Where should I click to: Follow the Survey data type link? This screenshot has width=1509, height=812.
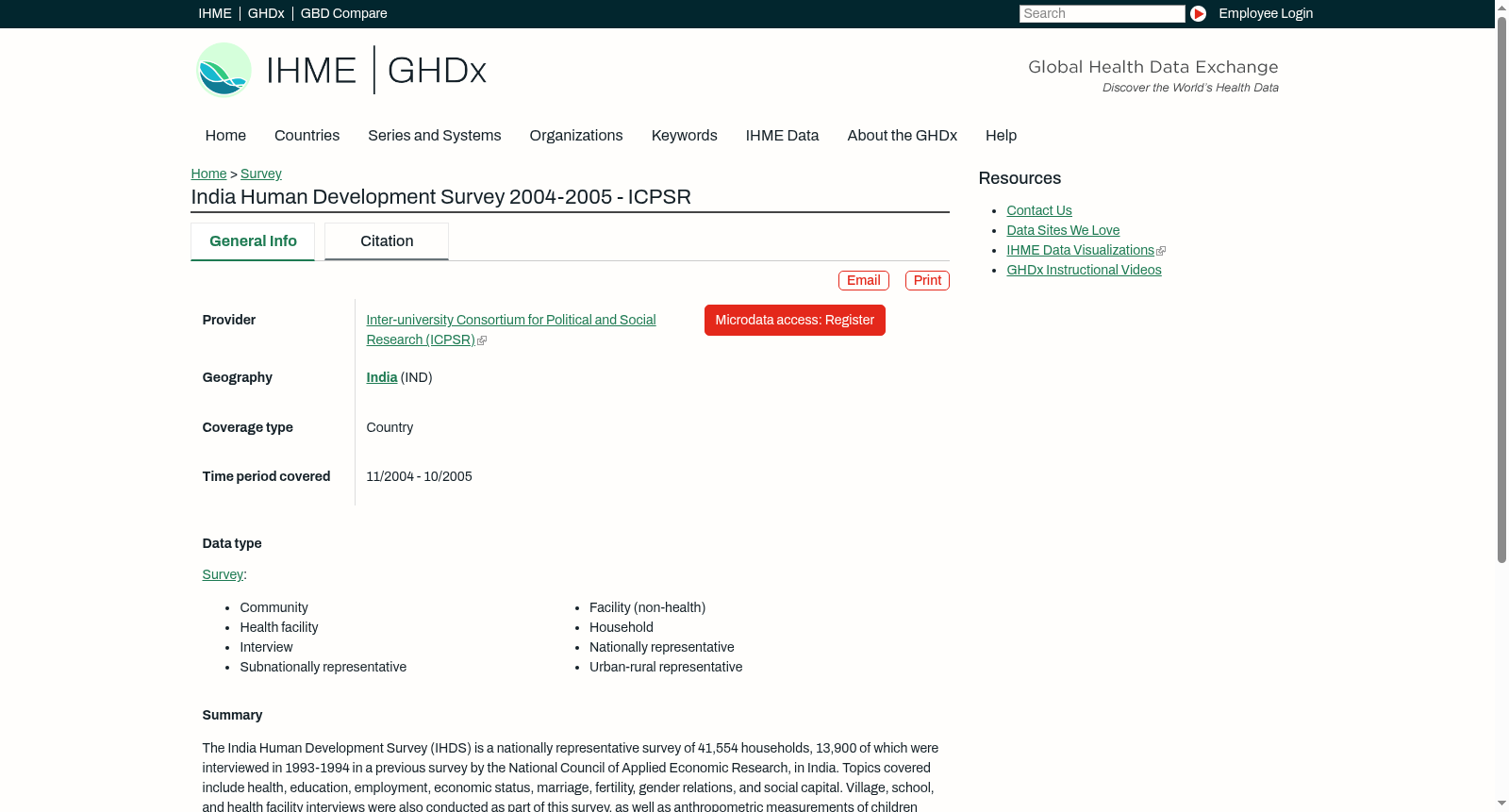click(x=223, y=575)
